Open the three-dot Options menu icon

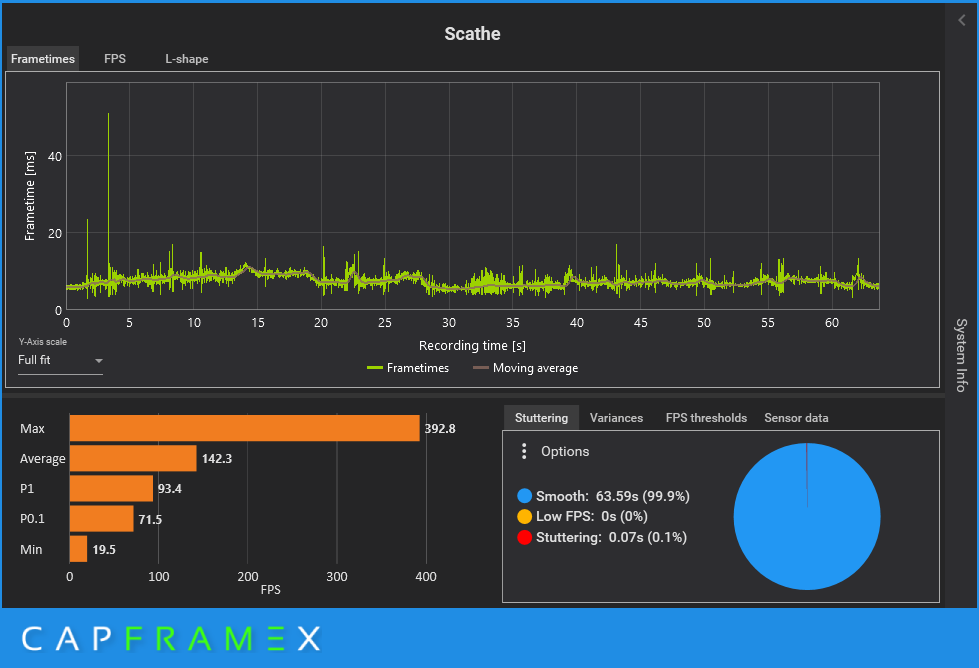click(524, 451)
